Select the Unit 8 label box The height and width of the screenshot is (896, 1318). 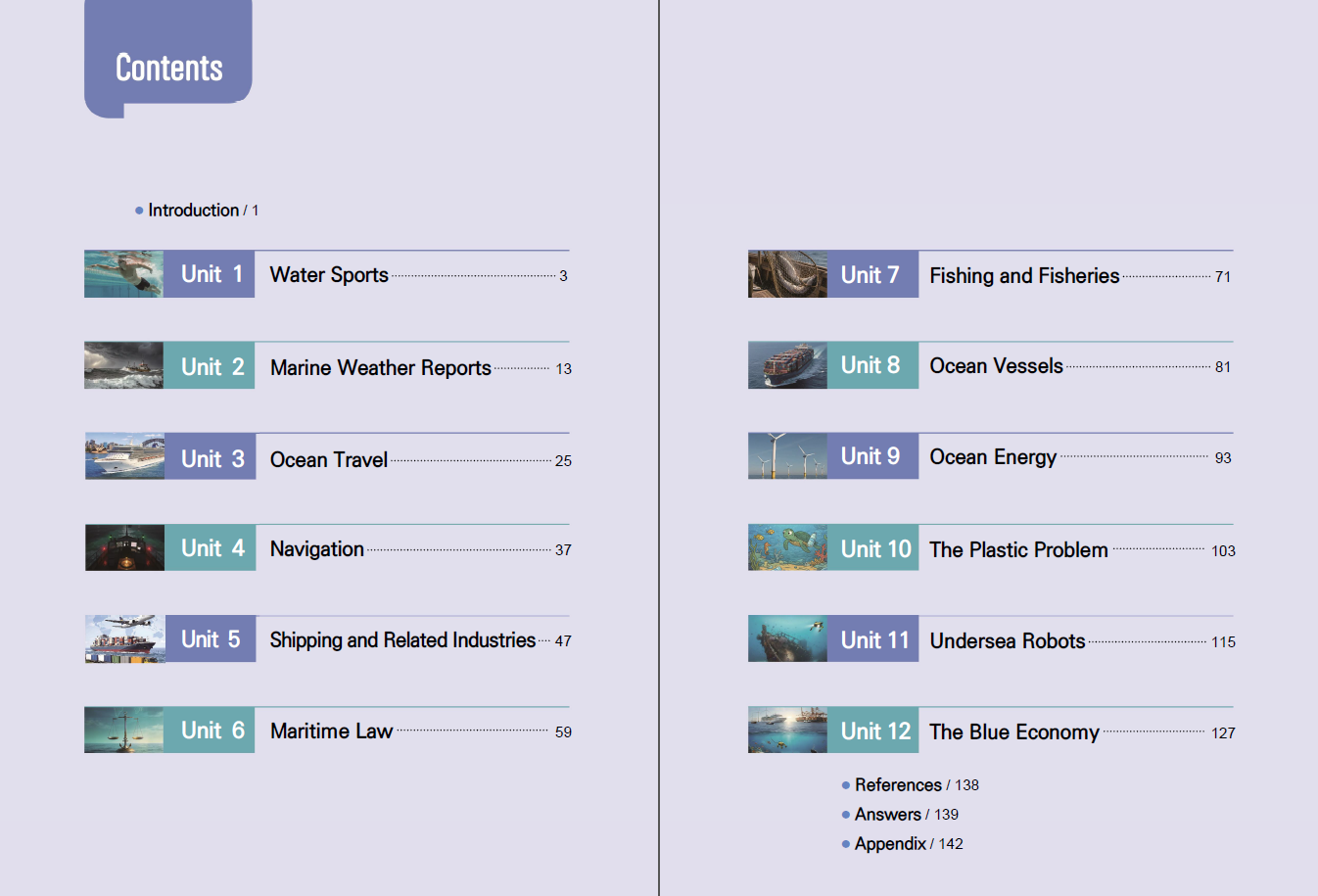point(871,365)
